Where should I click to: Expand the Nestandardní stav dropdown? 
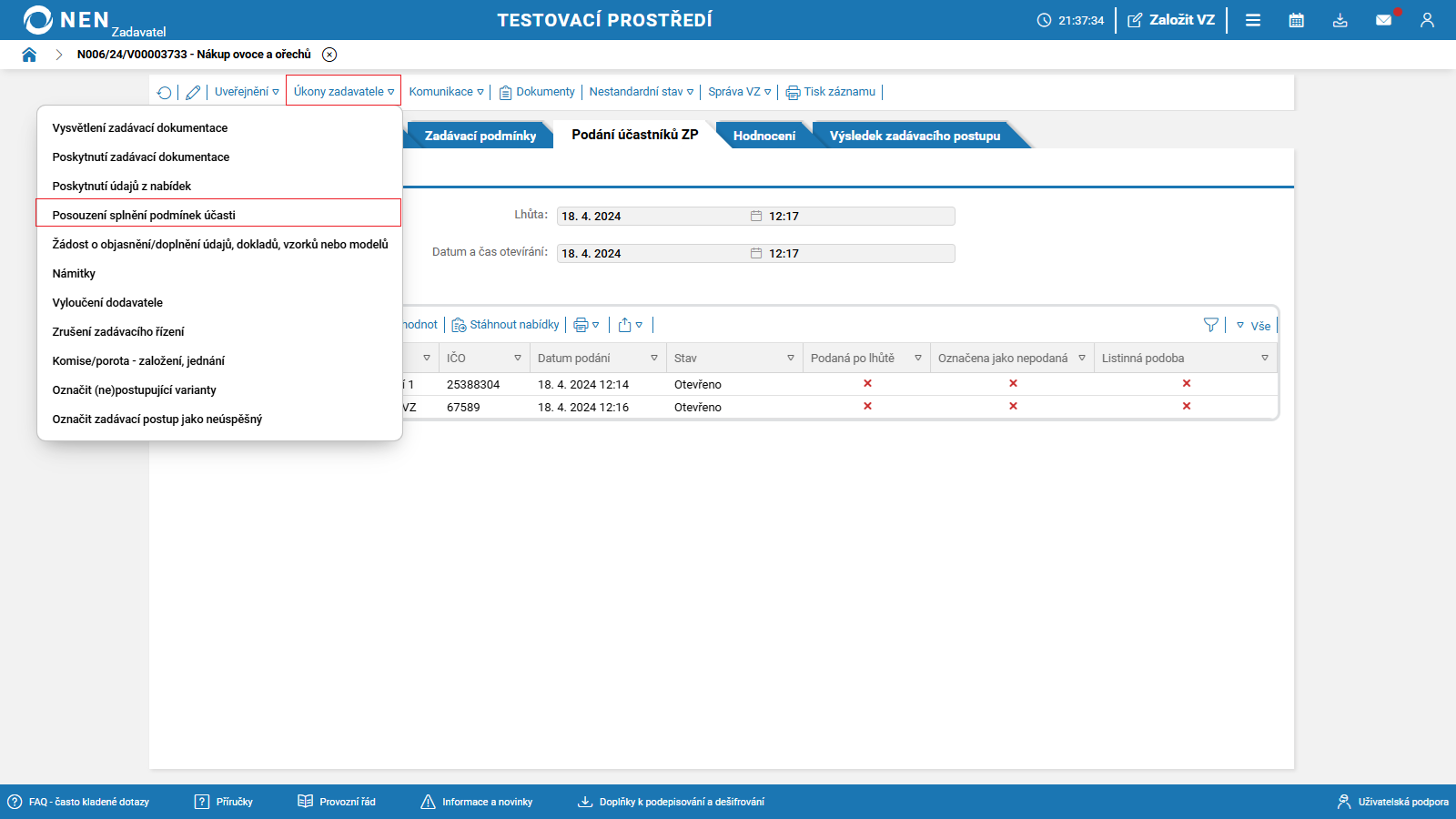[x=641, y=92]
